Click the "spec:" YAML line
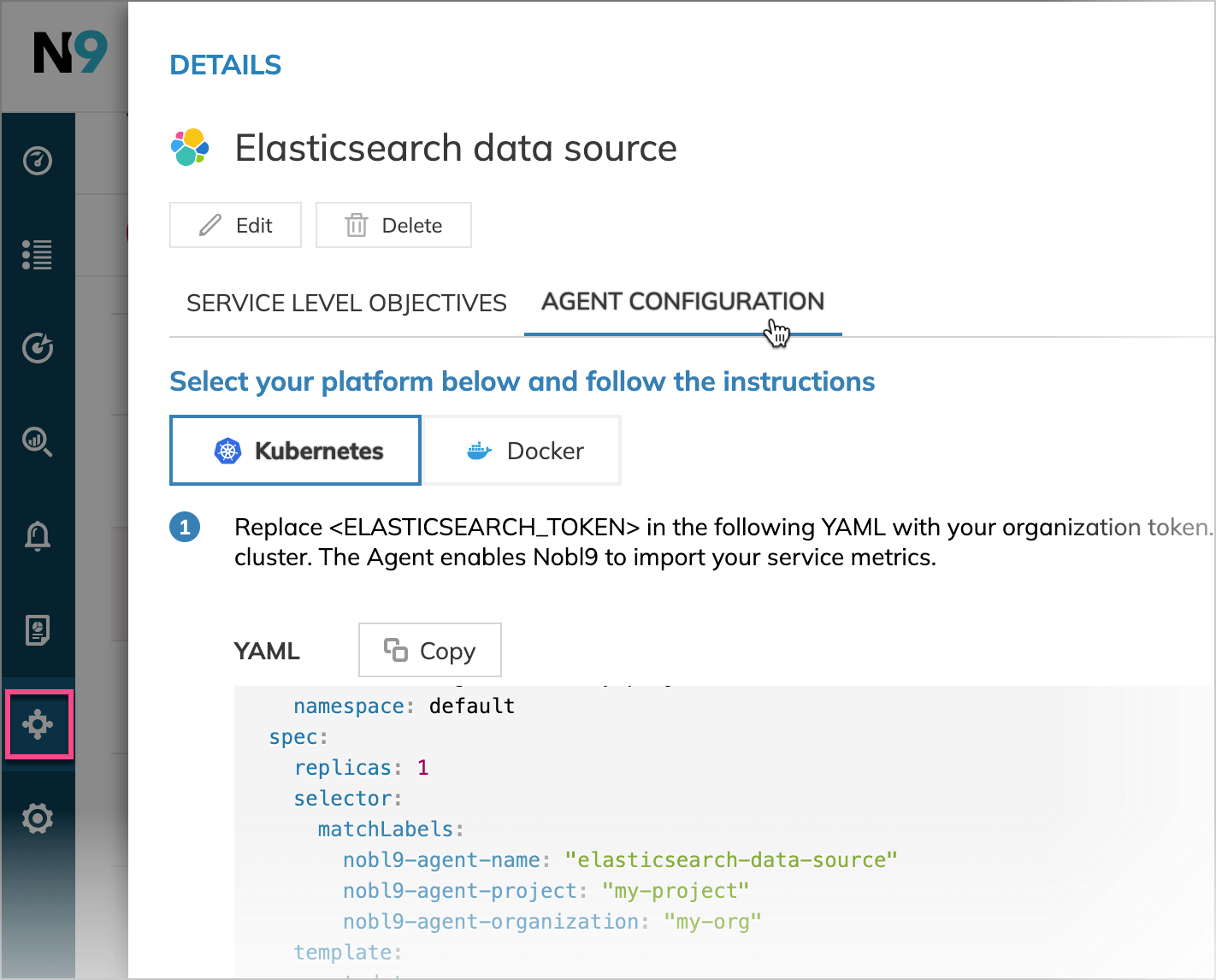 click(x=298, y=737)
